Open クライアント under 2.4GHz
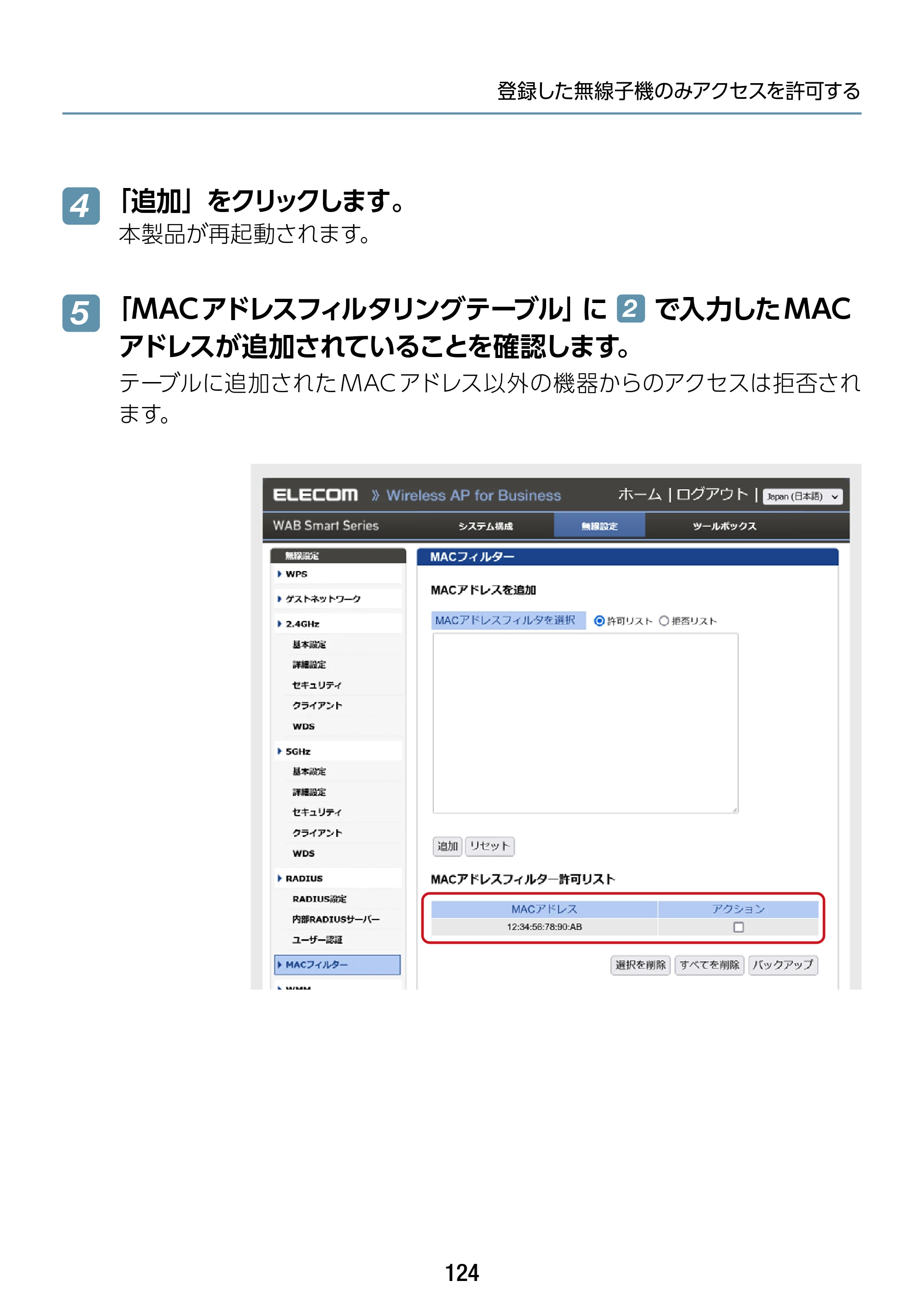 click(317, 706)
